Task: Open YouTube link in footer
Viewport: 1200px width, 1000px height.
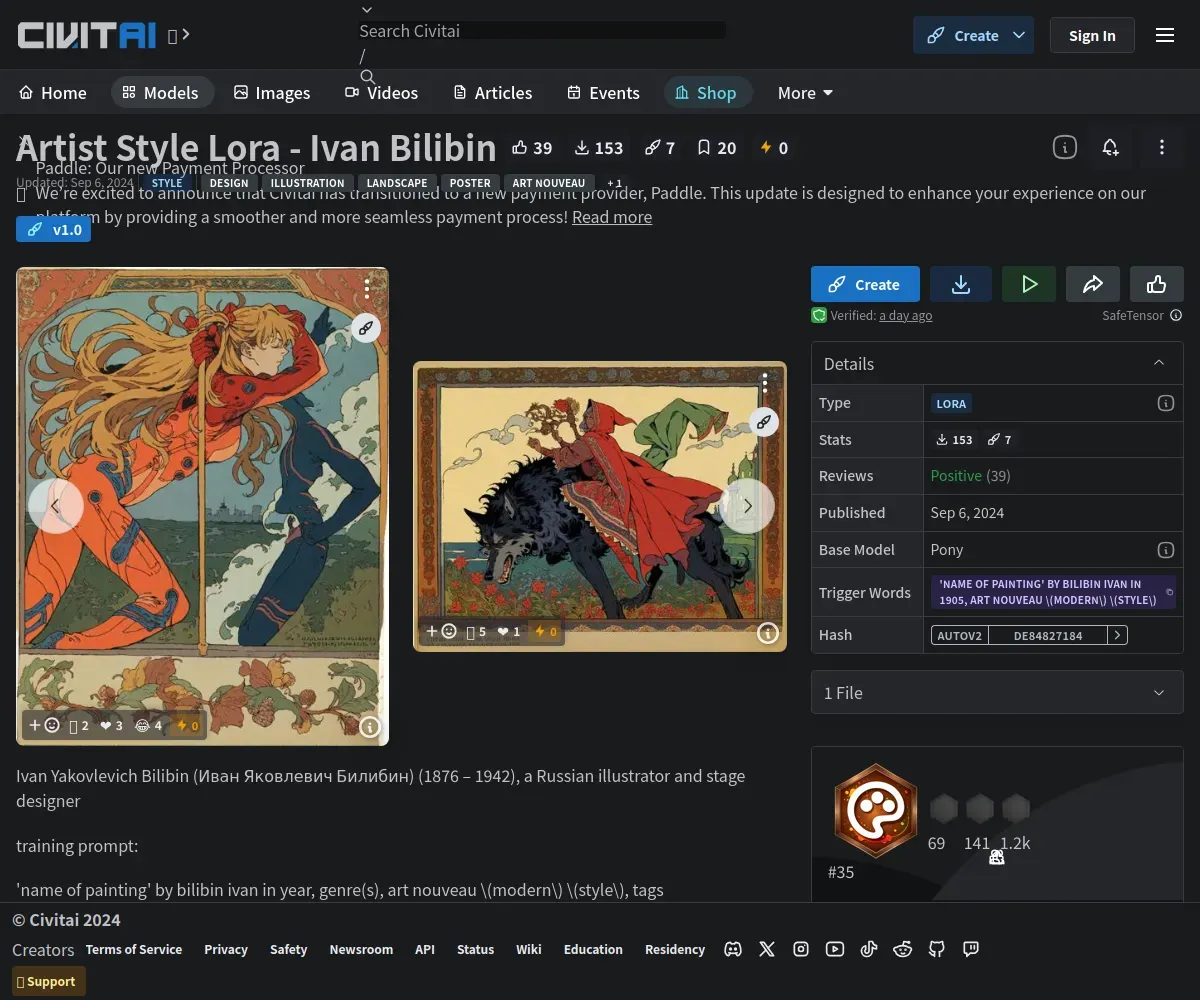Action: pyautogui.click(x=835, y=949)
